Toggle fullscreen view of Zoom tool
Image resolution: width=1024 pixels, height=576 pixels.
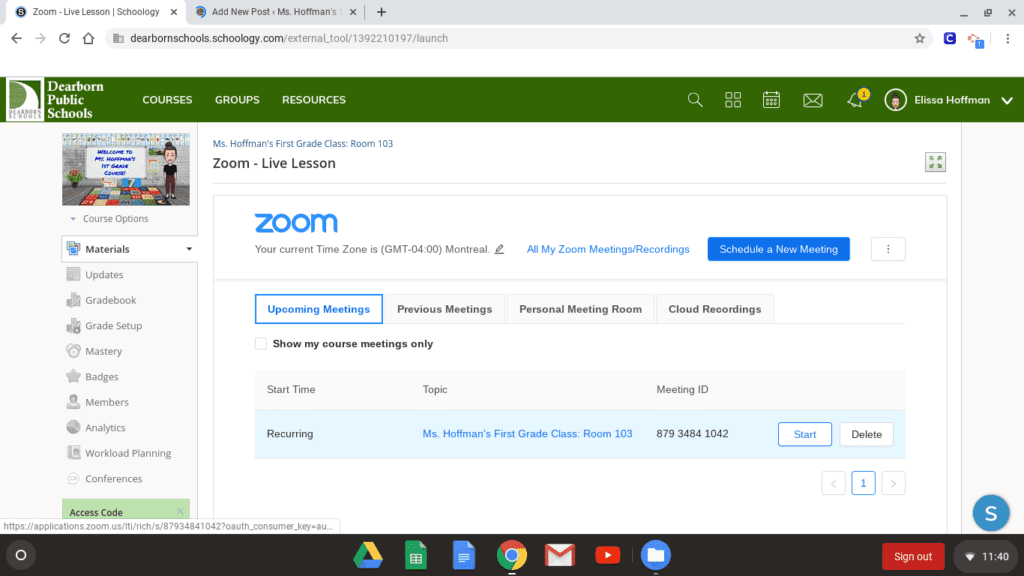[935, 162]
